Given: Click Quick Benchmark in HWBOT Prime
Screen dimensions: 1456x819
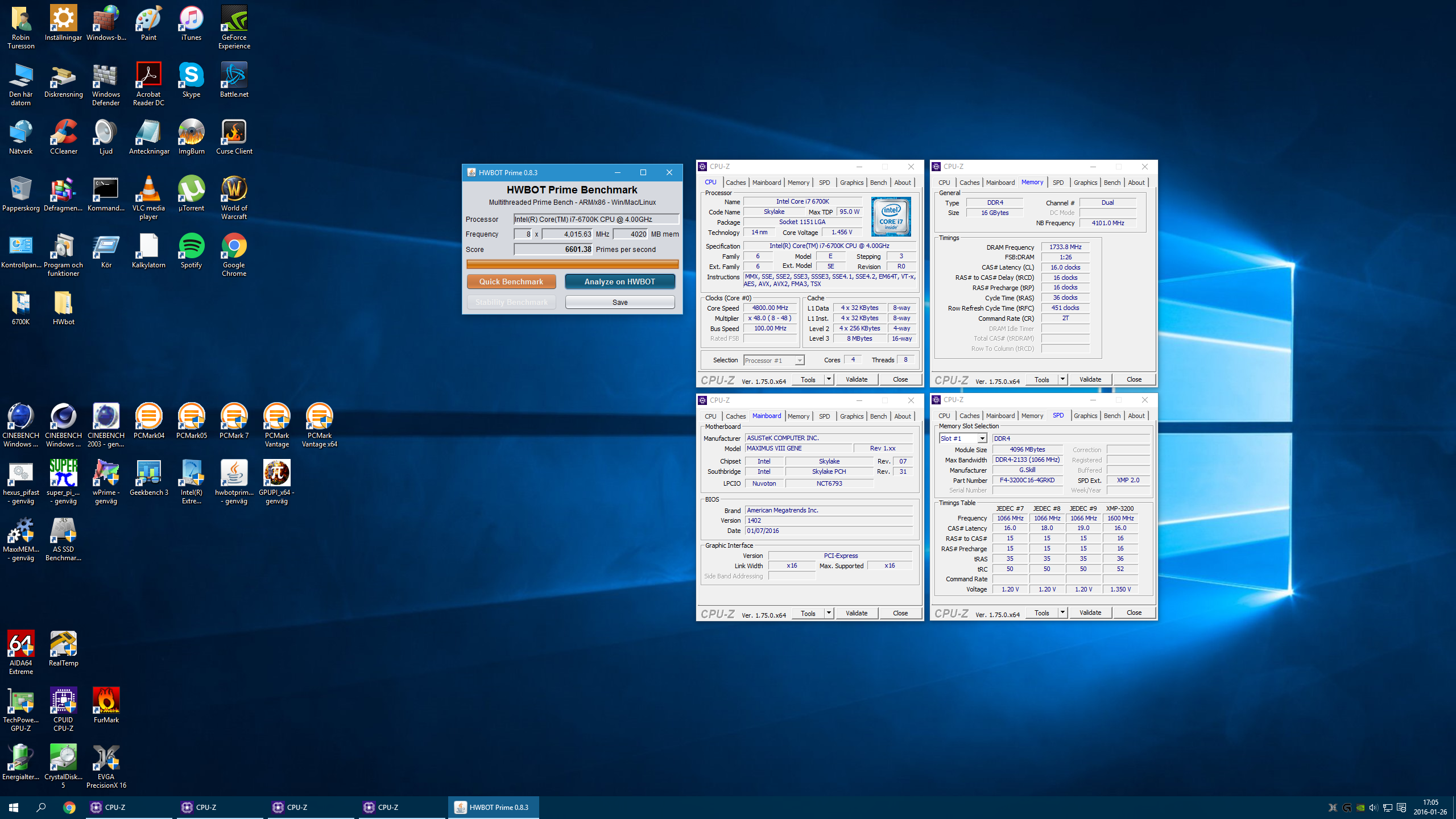Looking at the screenshot, I should click(x=511, y=282).
